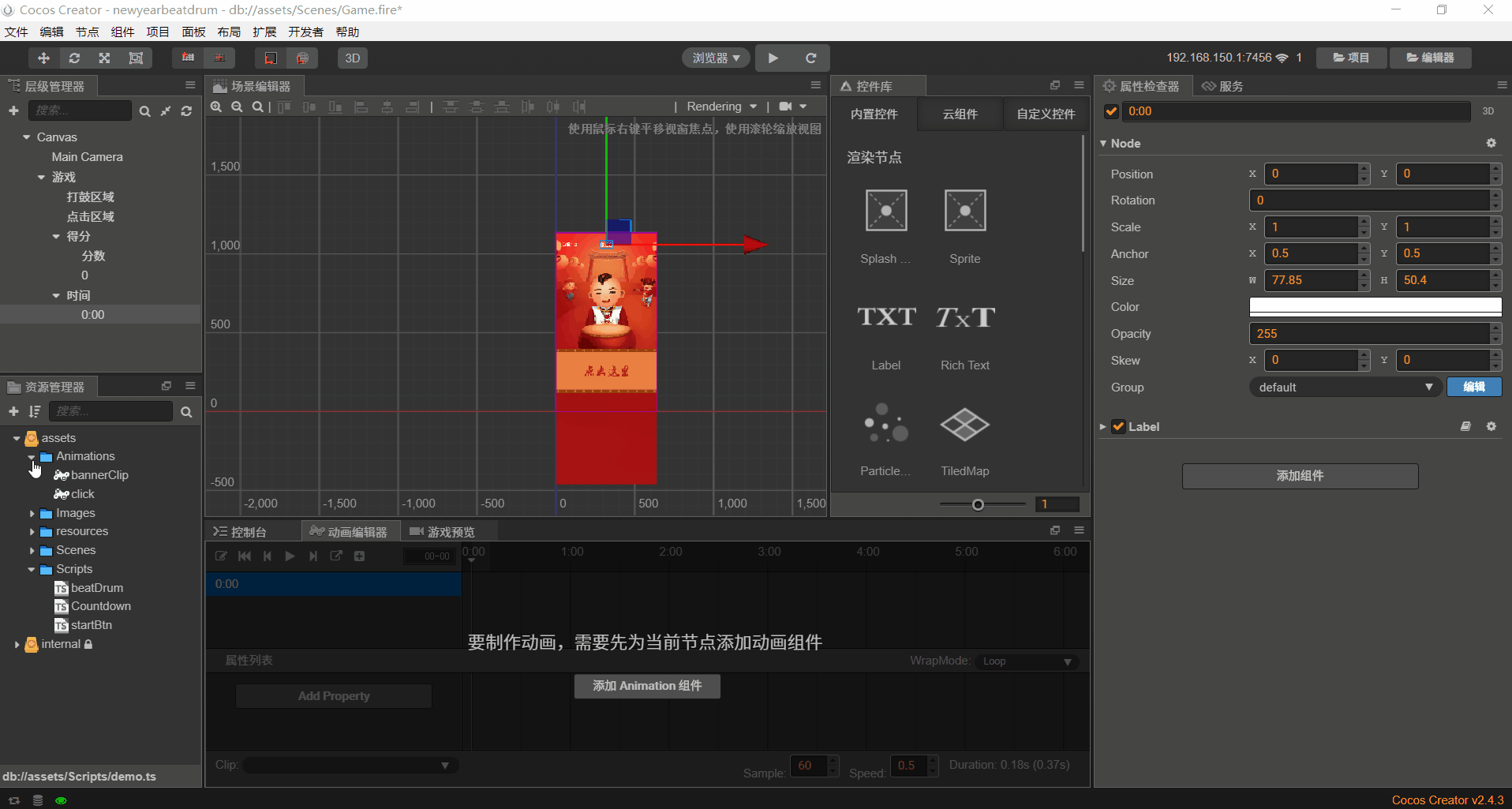Play the animation in timeline toolbar

pos(290,556)
